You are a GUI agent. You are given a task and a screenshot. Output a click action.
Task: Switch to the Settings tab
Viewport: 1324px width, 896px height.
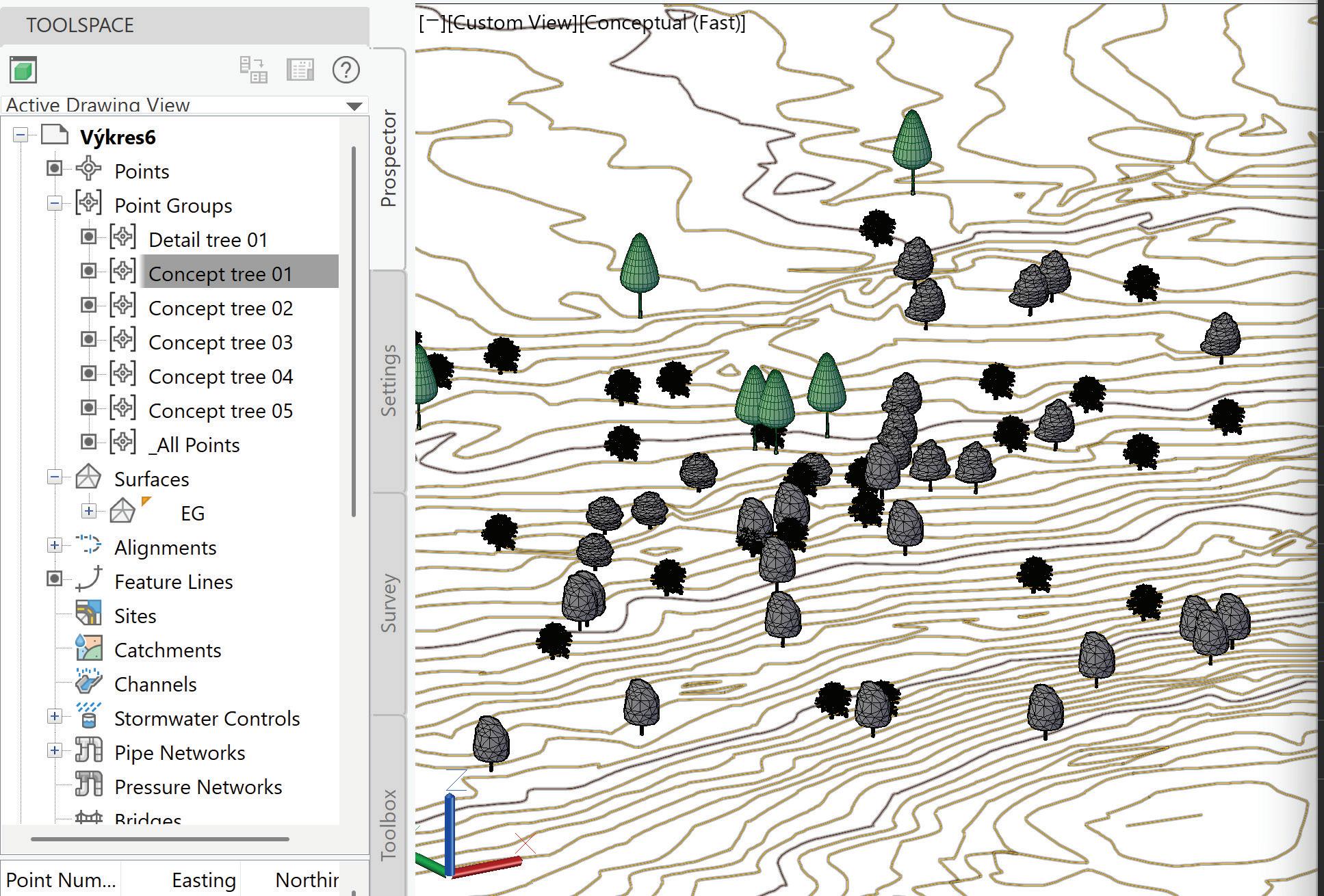(388, 380)
